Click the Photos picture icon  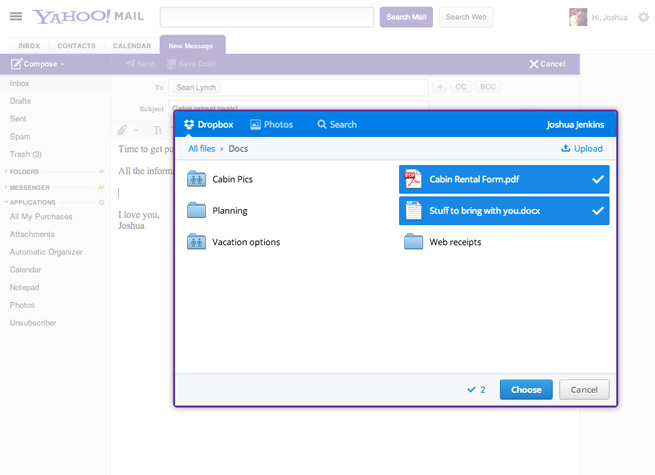pos(255,124)
